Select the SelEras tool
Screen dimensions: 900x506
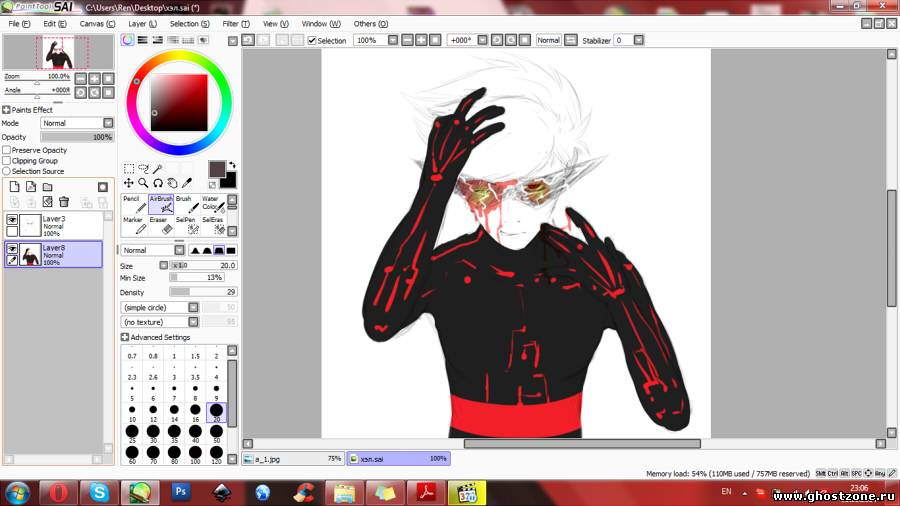(x=214, y=225)
